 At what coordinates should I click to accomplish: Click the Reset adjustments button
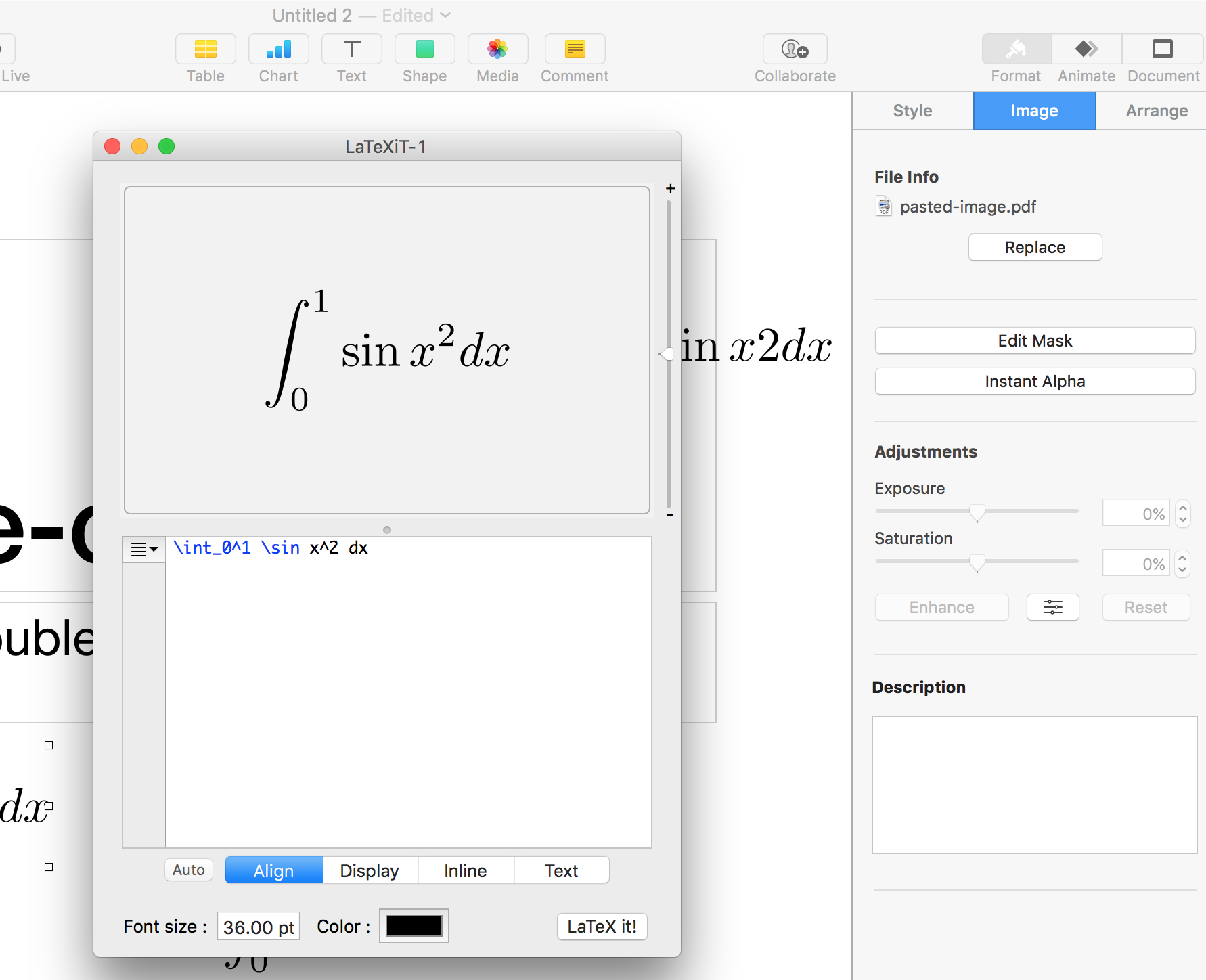(1146, 607)
